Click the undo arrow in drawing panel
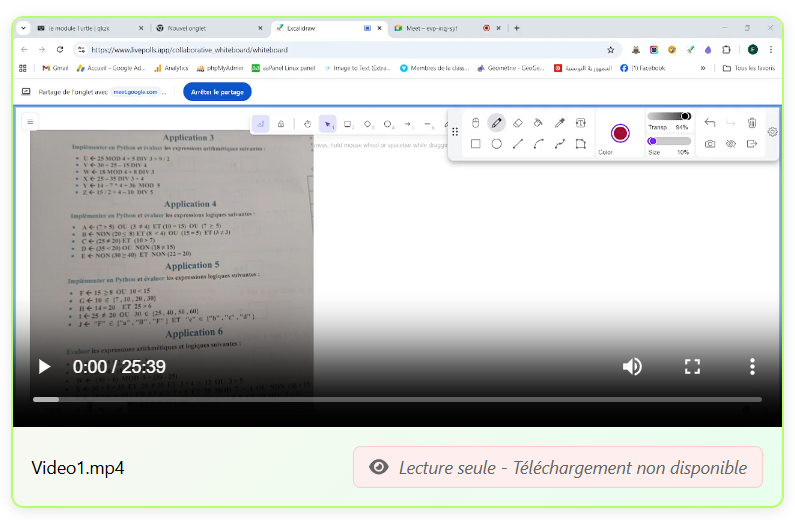The image size is (795, 520). coord(710,123)
